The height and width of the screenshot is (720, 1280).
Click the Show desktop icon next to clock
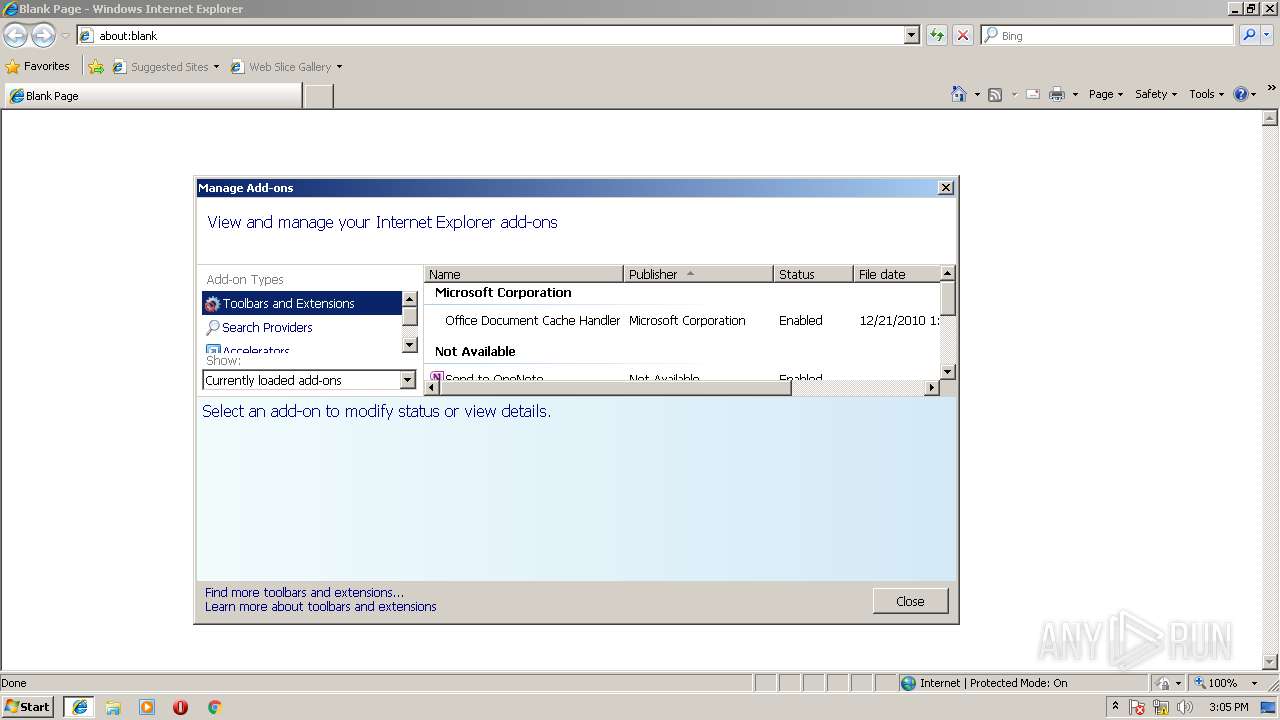coord(1268,707)
